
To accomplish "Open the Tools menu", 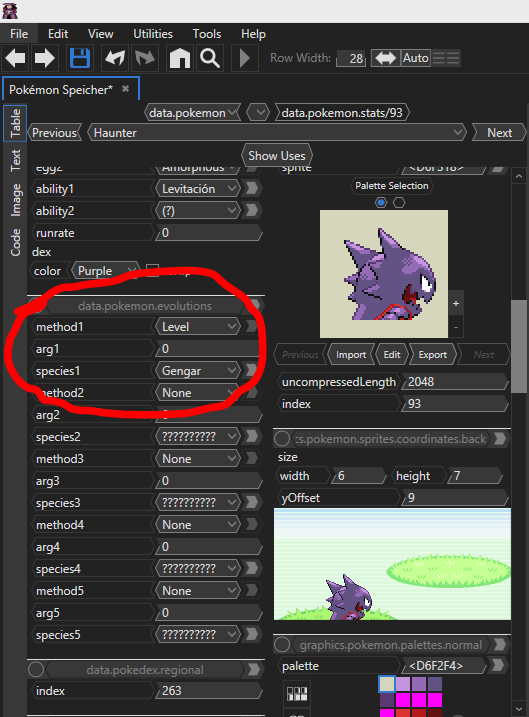I will [207, 34].
